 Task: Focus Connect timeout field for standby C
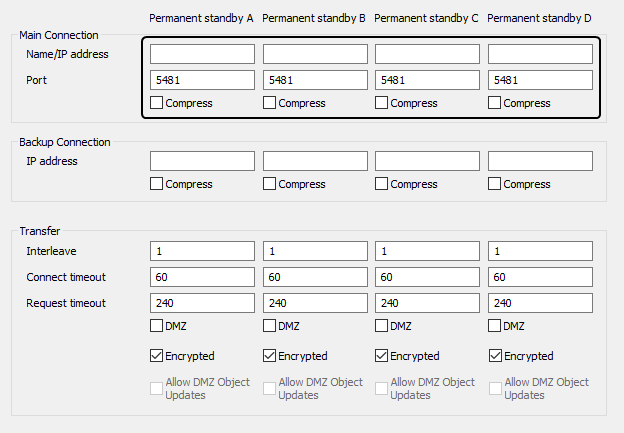[427, 277]
